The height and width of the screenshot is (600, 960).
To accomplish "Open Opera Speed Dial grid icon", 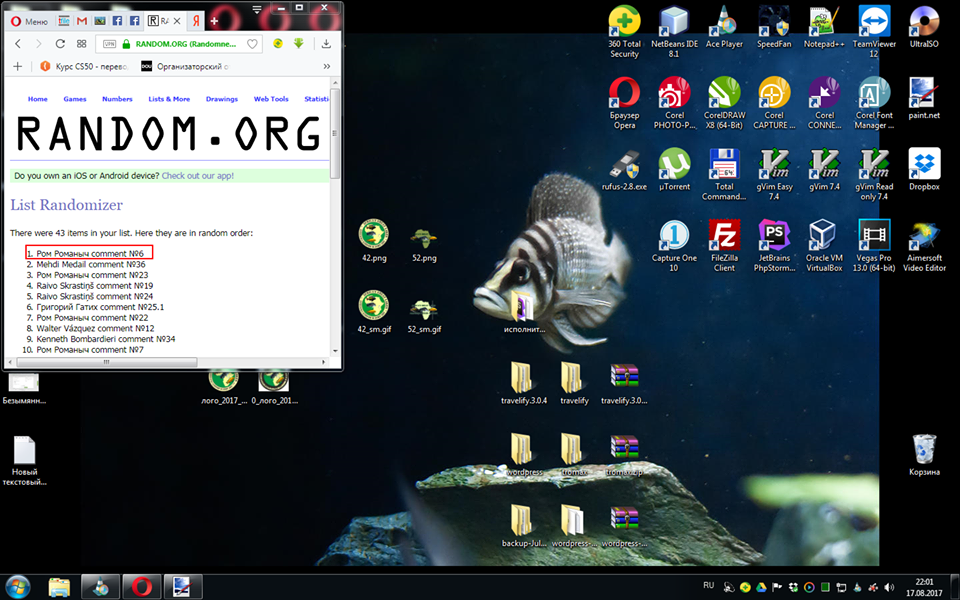I will click(81, 44).
